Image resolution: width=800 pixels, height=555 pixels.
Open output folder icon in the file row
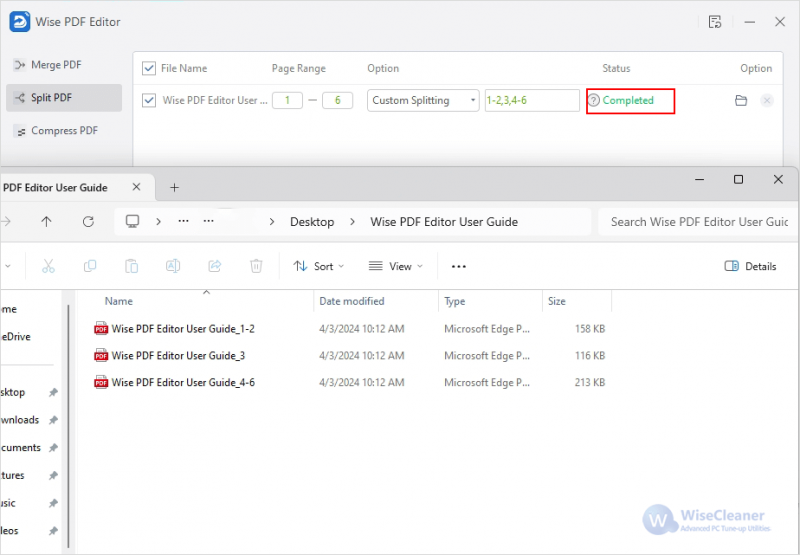741,100
